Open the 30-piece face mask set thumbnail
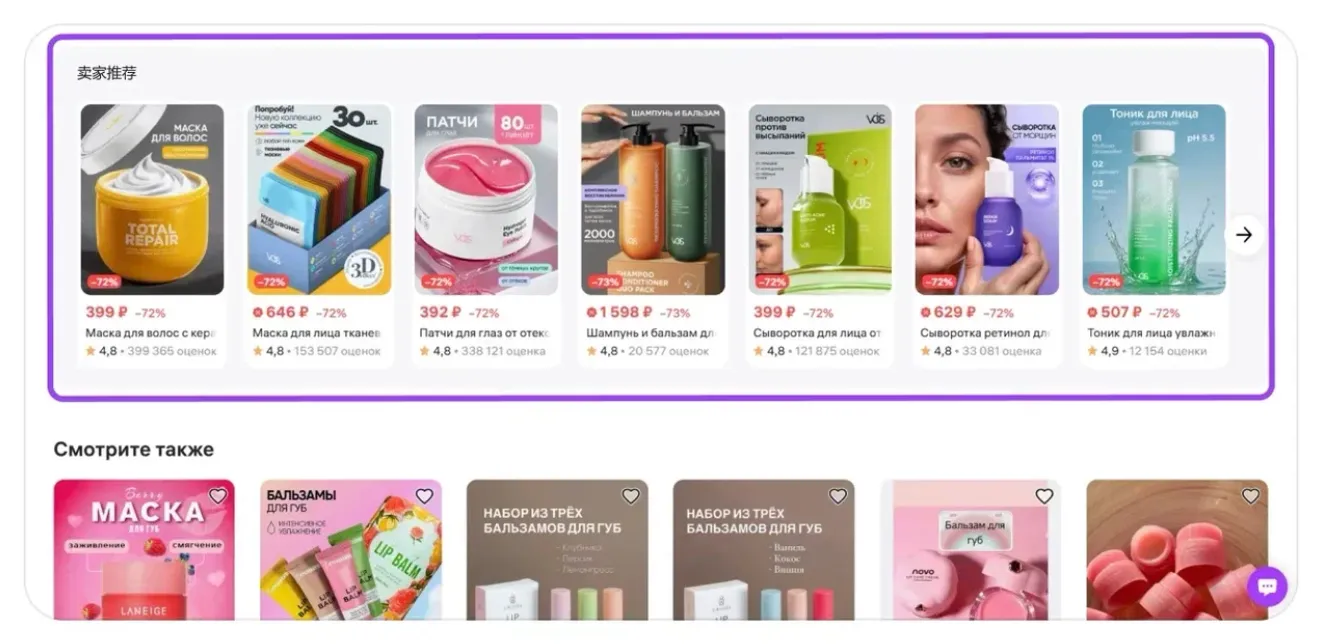Viewport: 1328px width, 644px height. tap(319, 199)
